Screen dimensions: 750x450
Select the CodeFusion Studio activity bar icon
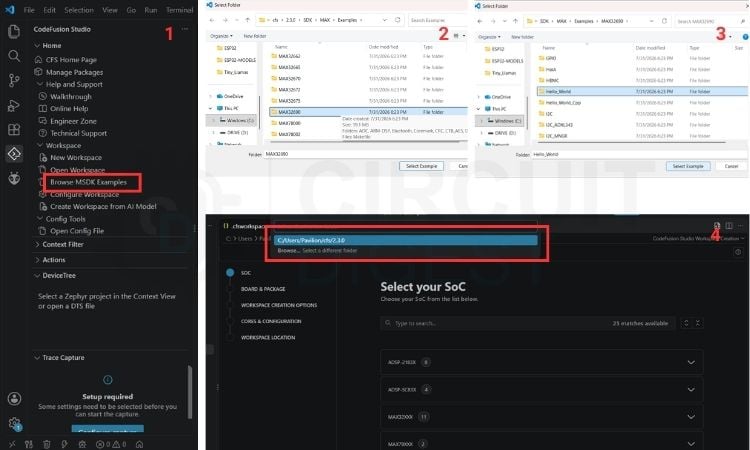point(14,154)
